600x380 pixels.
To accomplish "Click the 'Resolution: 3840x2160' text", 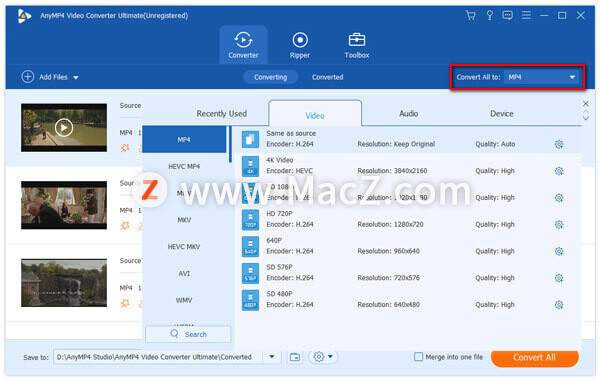I will tap(392, 171).
